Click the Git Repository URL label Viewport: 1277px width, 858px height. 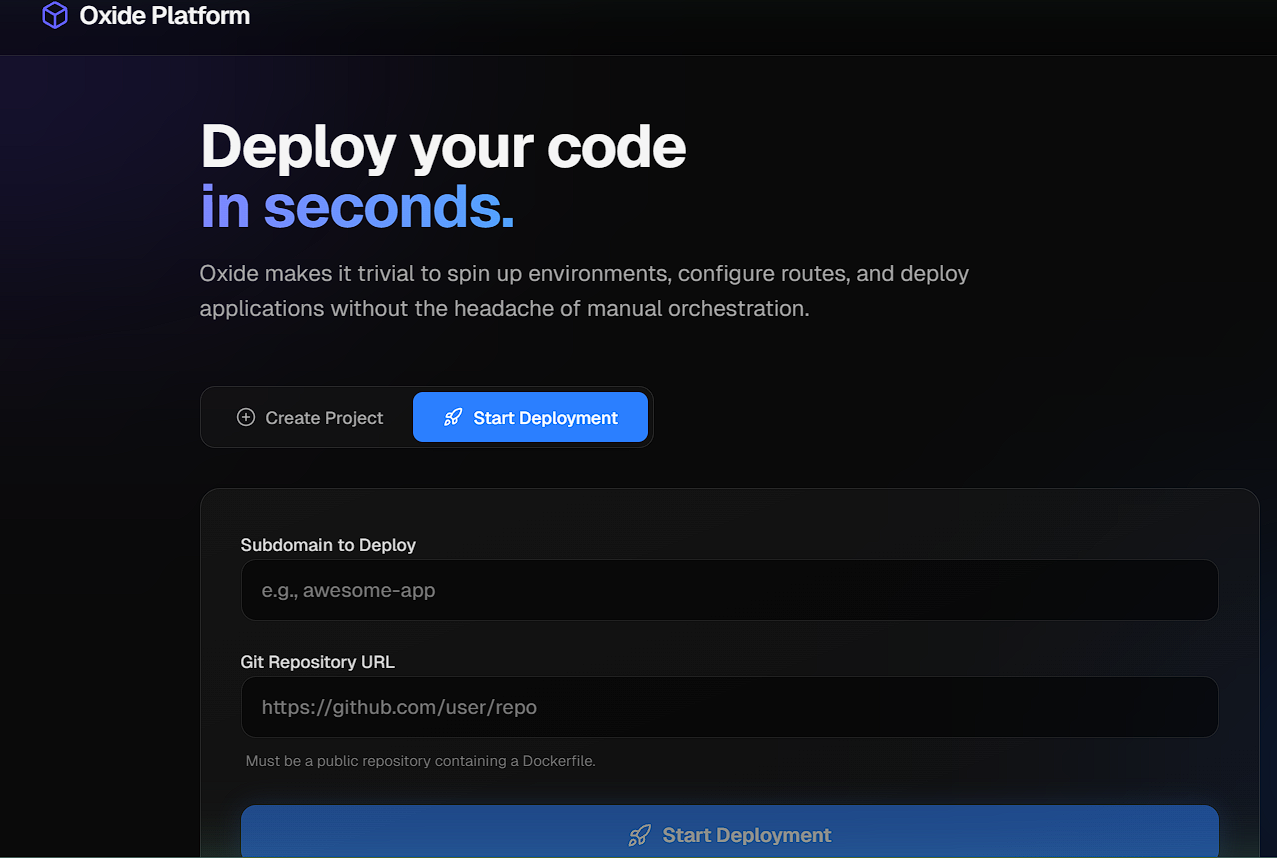(318, 662)
